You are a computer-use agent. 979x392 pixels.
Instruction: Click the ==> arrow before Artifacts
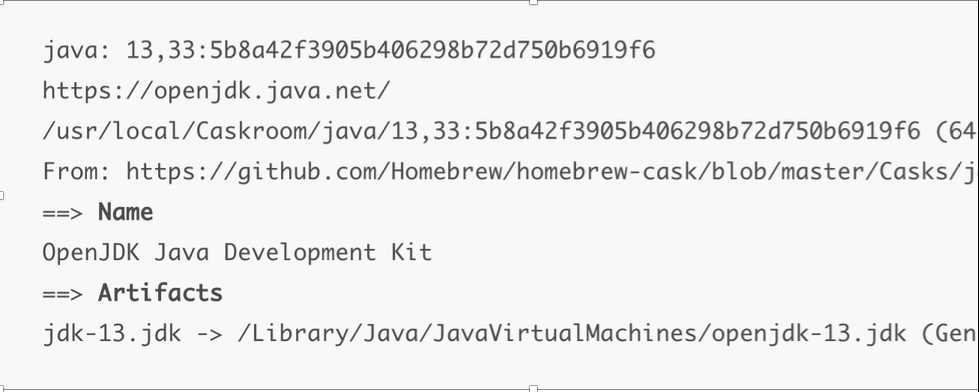click(x=63, y=293)
